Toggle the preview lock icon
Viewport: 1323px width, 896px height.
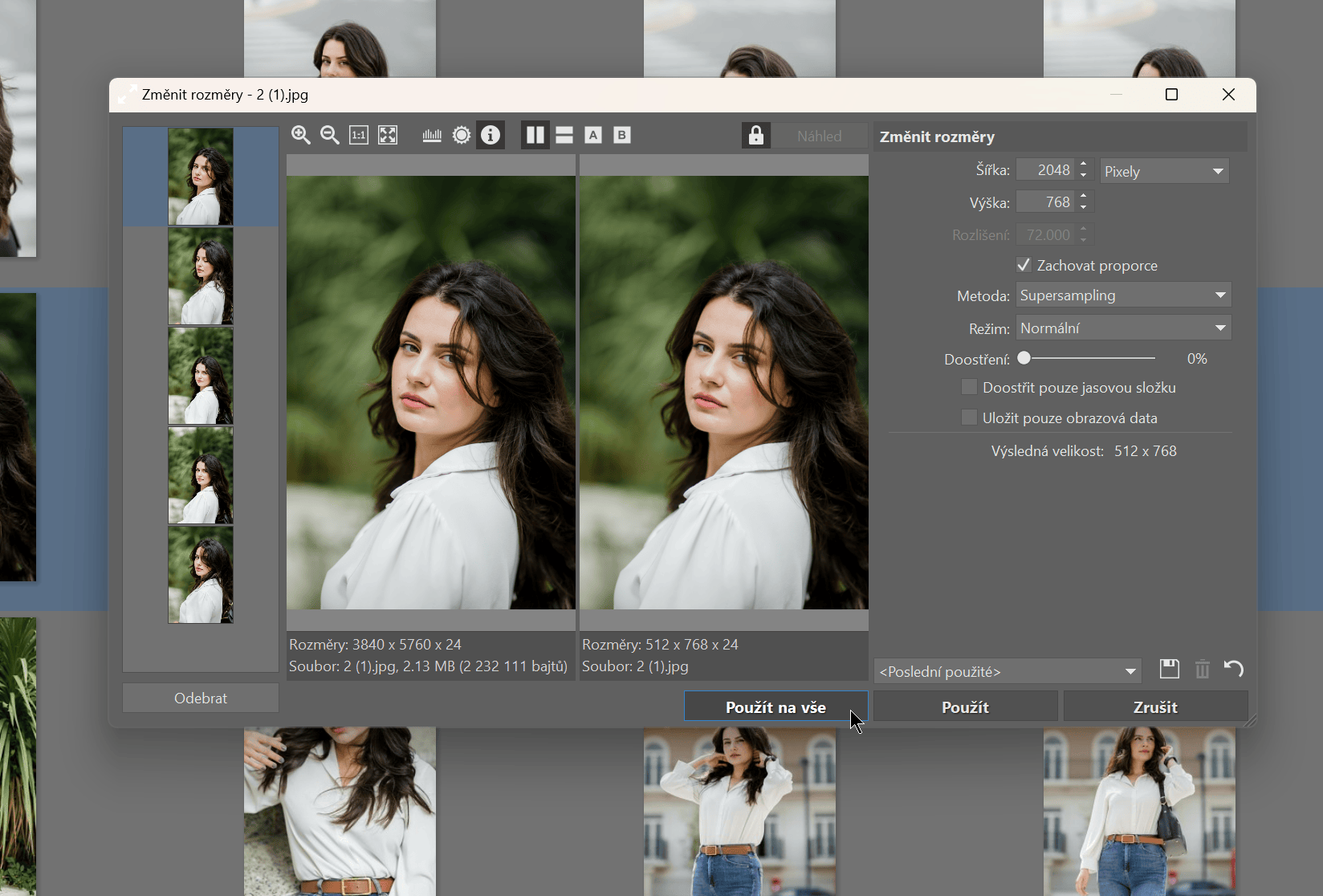click(755, 135)
